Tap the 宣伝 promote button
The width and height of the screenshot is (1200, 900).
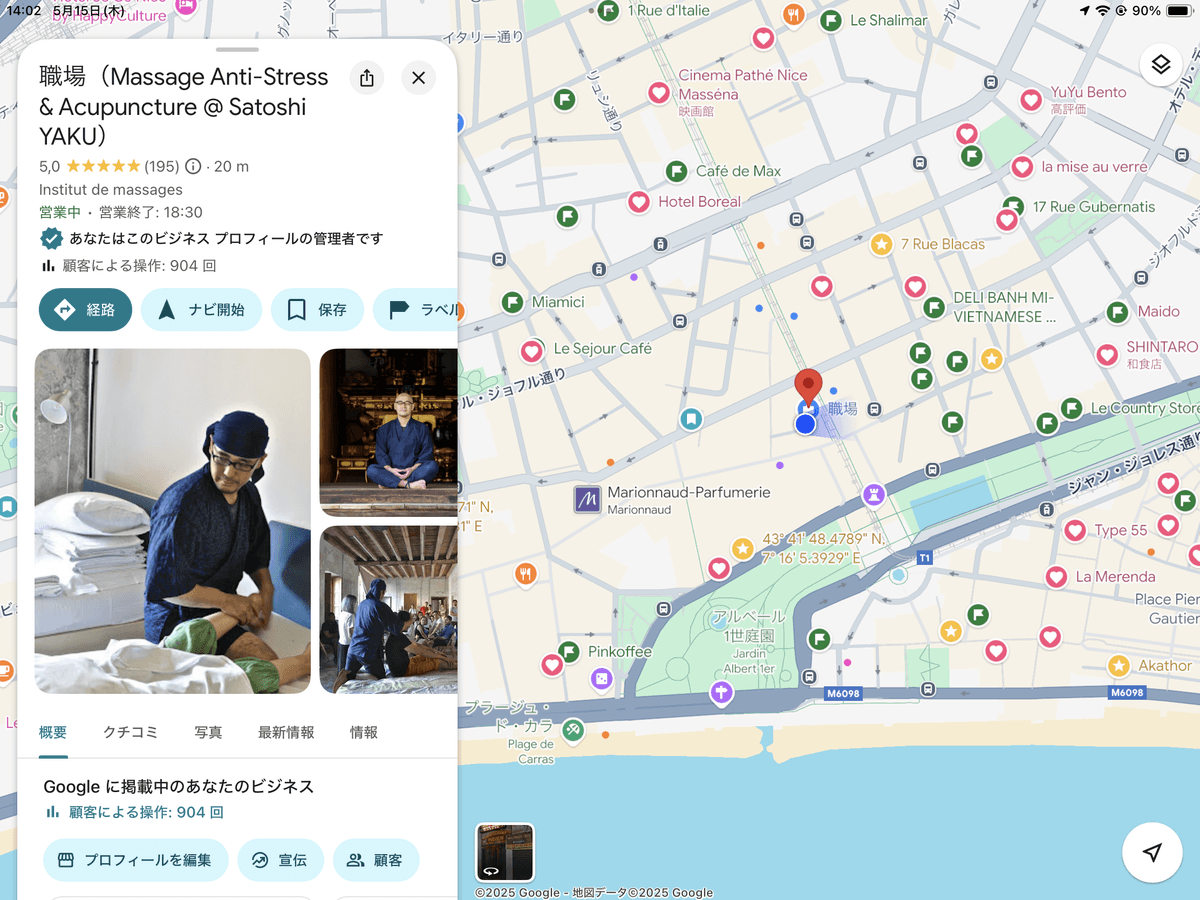(280, 860)
